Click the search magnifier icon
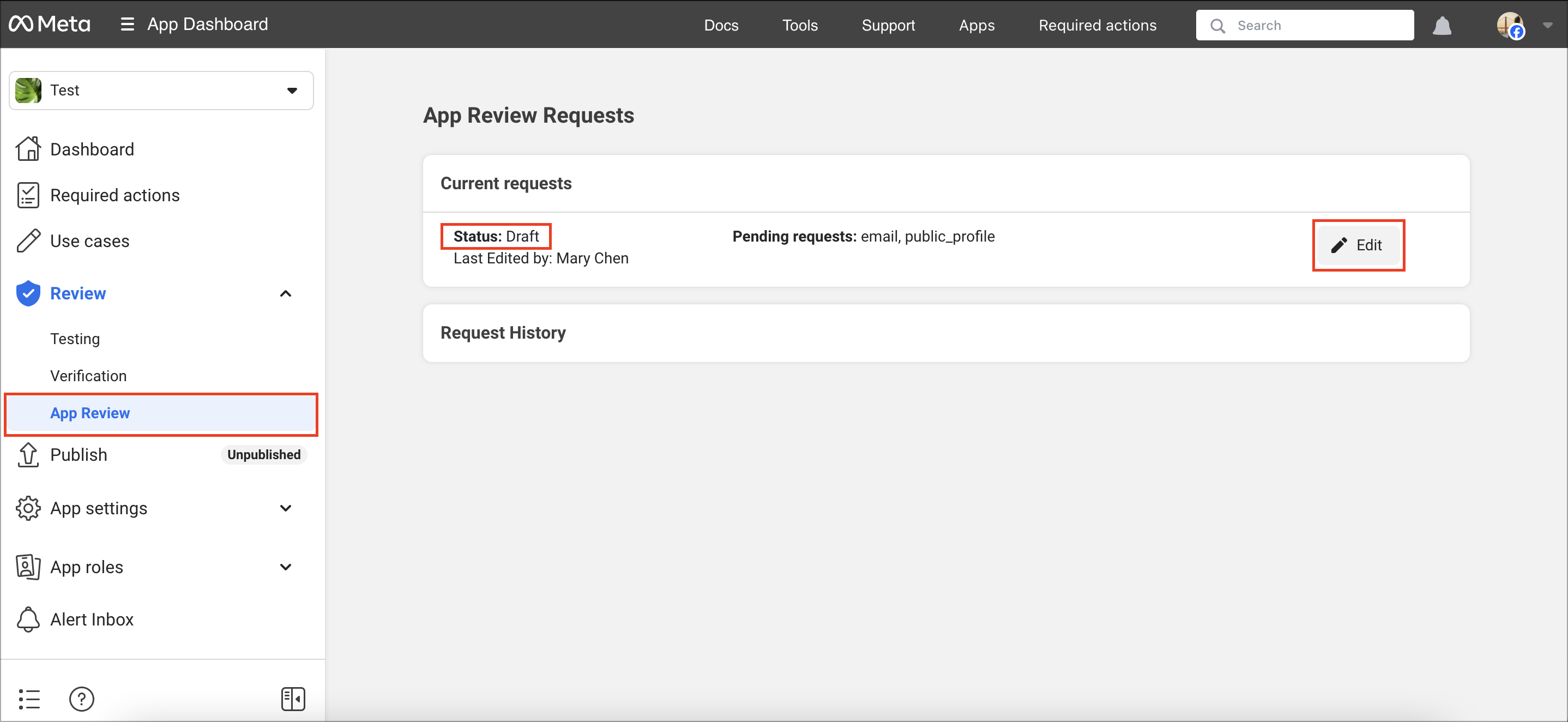 1217,26
